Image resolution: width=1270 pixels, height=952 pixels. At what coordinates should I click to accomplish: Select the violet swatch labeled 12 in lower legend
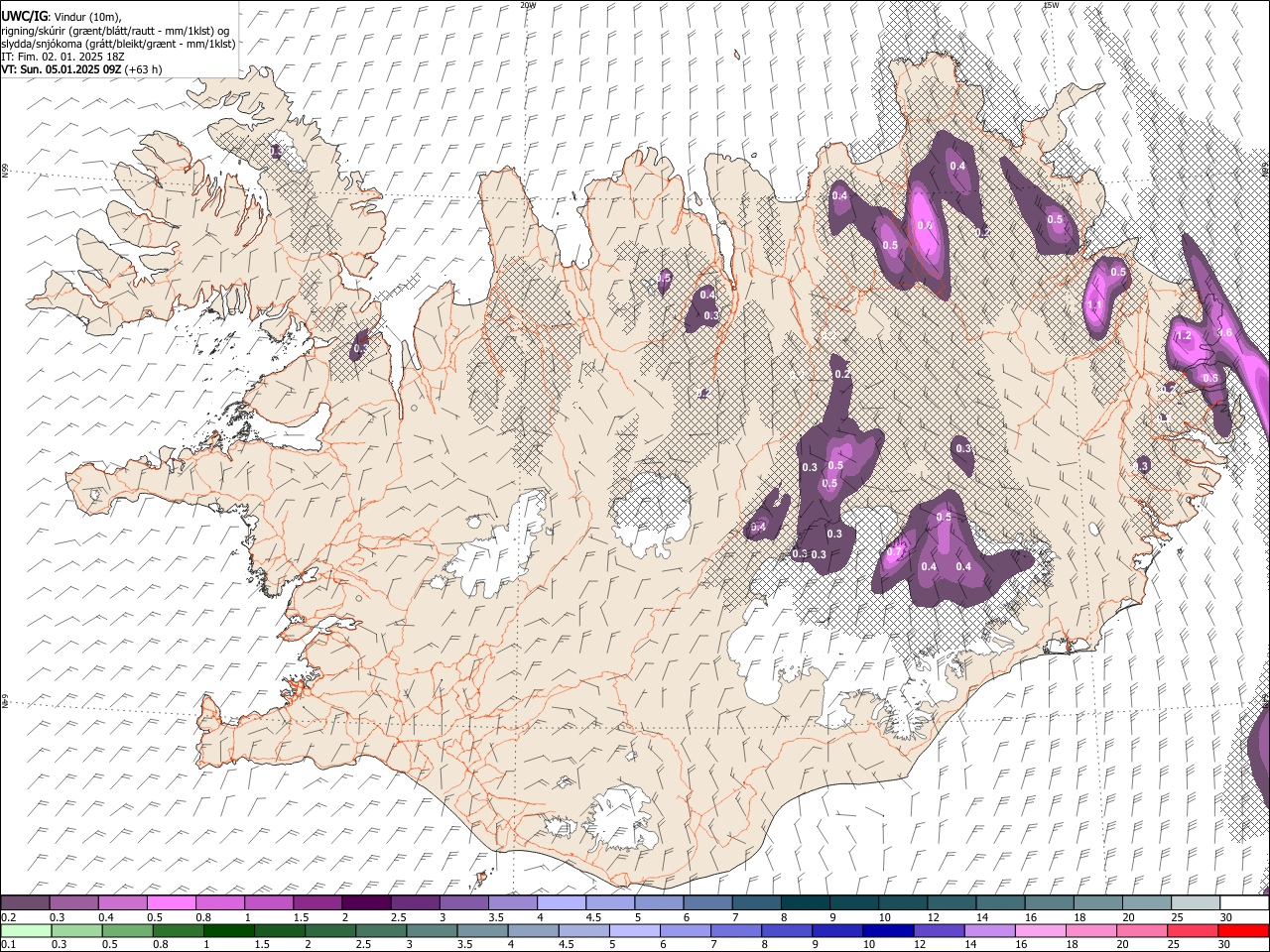[x=937, y=931]
